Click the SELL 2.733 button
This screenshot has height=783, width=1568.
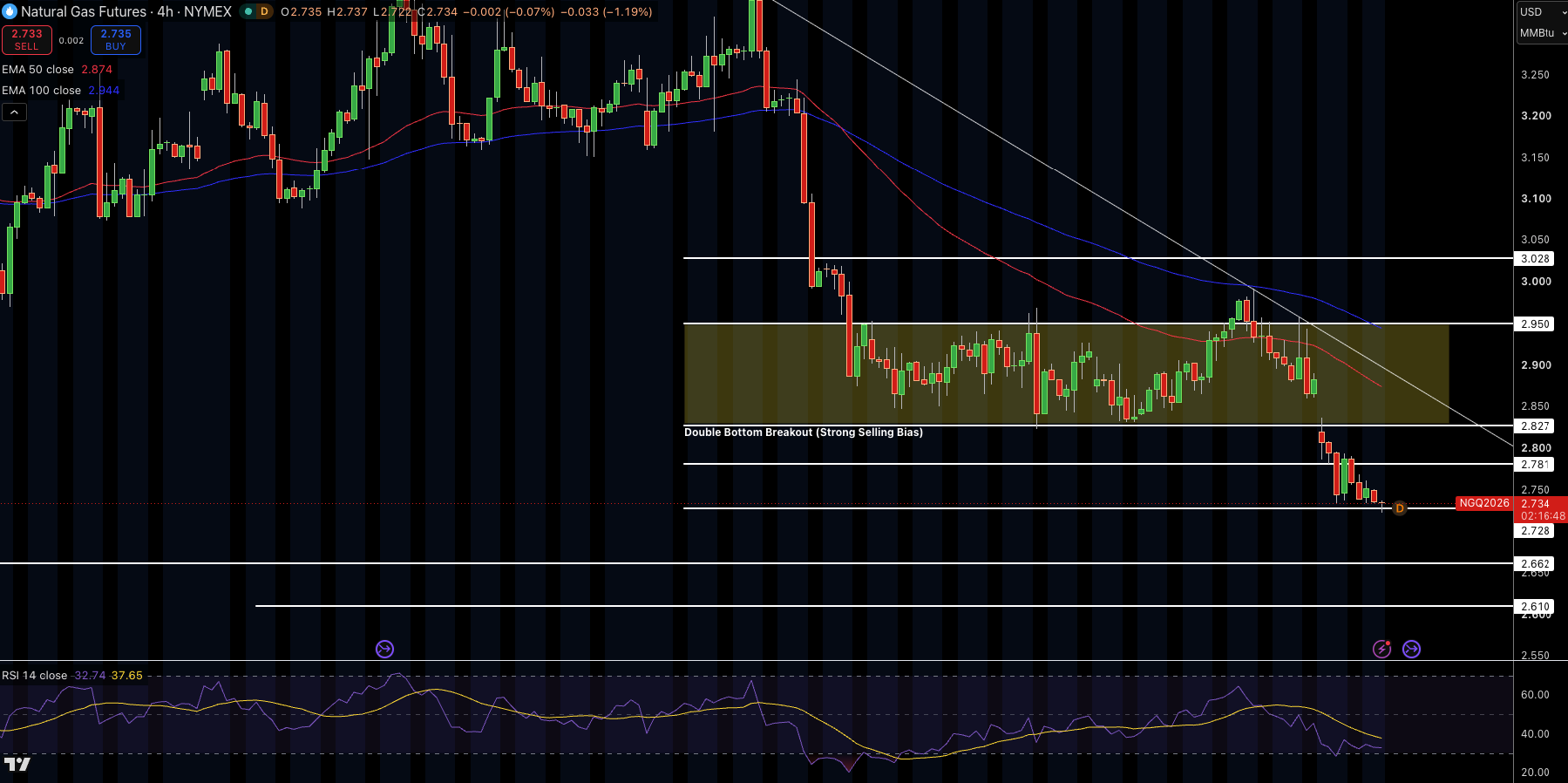tap(27, 40)
